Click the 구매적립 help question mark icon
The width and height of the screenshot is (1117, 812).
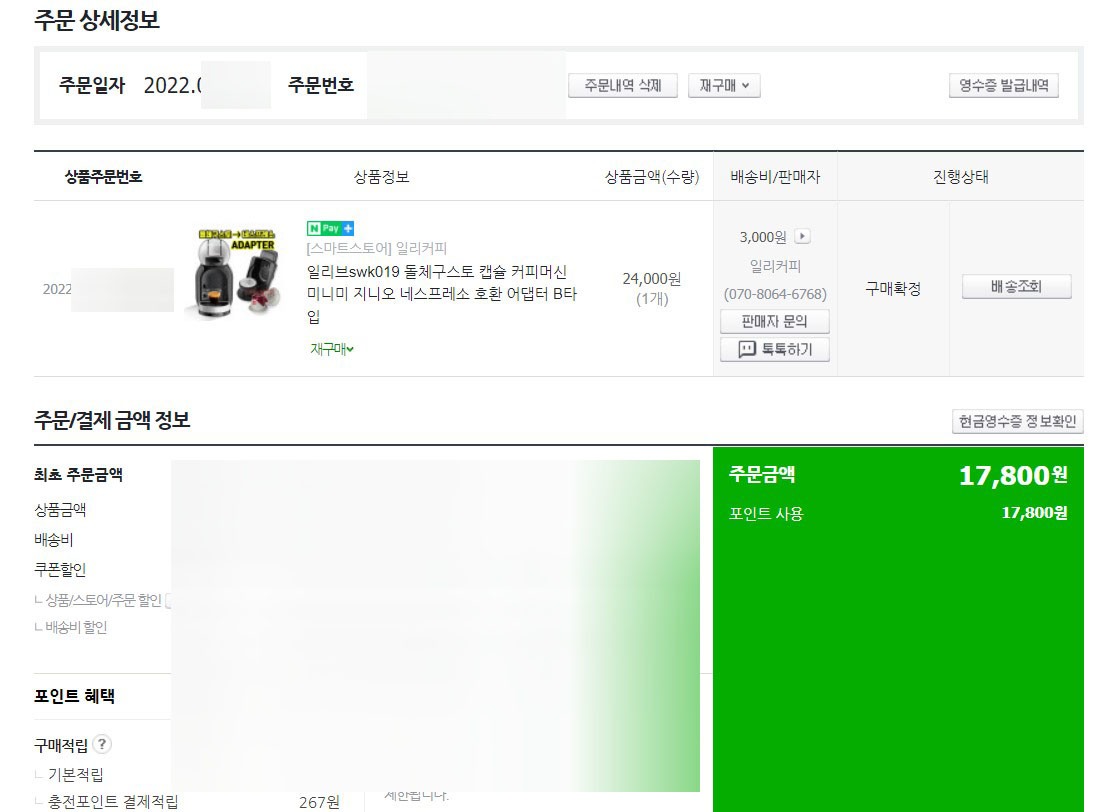[102, 744]
